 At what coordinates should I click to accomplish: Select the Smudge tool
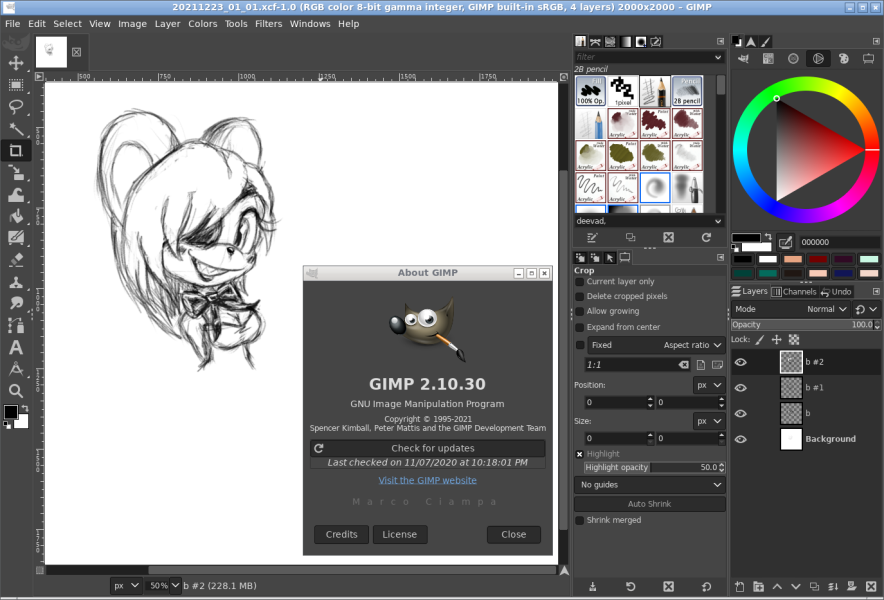coord(16,303)
